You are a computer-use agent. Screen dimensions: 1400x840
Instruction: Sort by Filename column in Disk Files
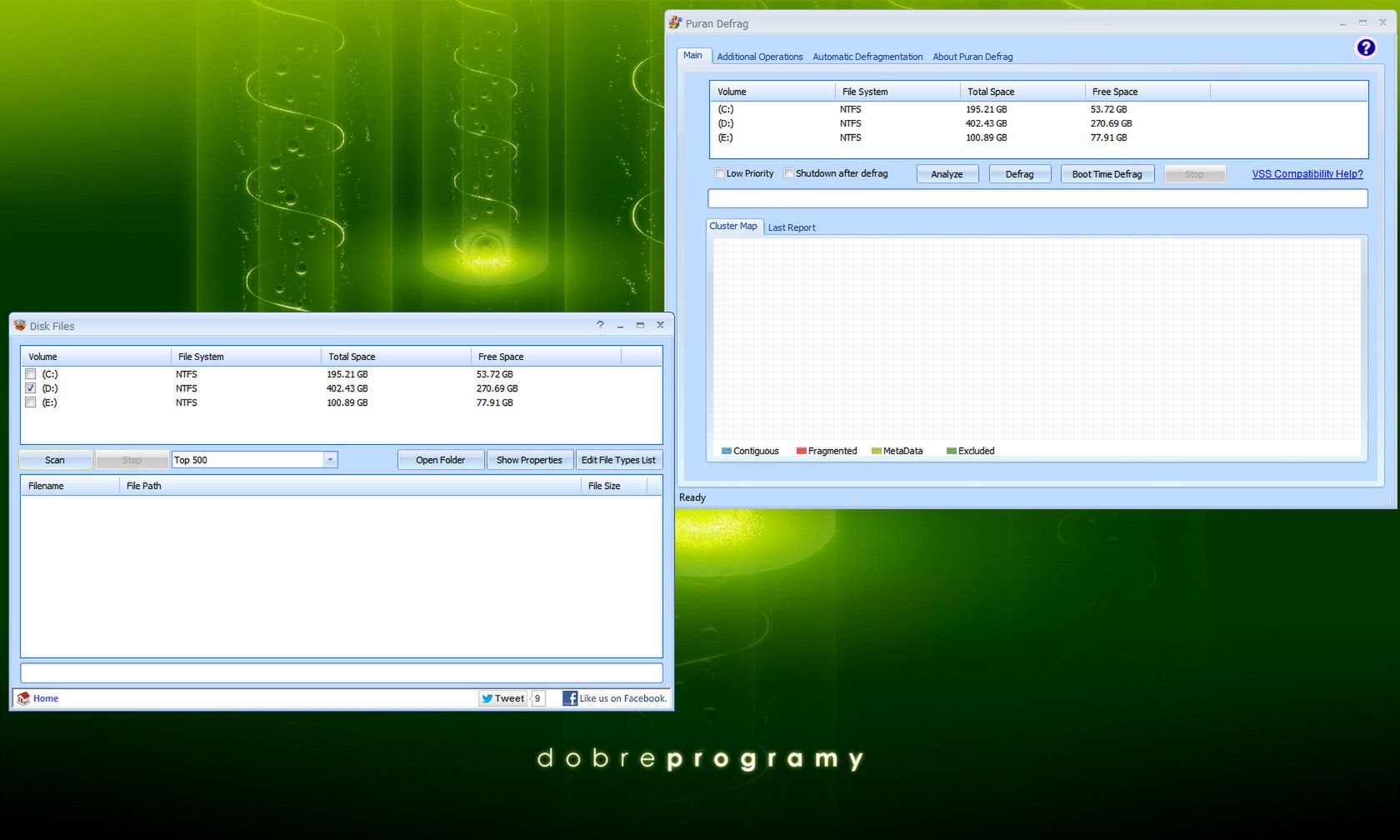click(70, 486)
